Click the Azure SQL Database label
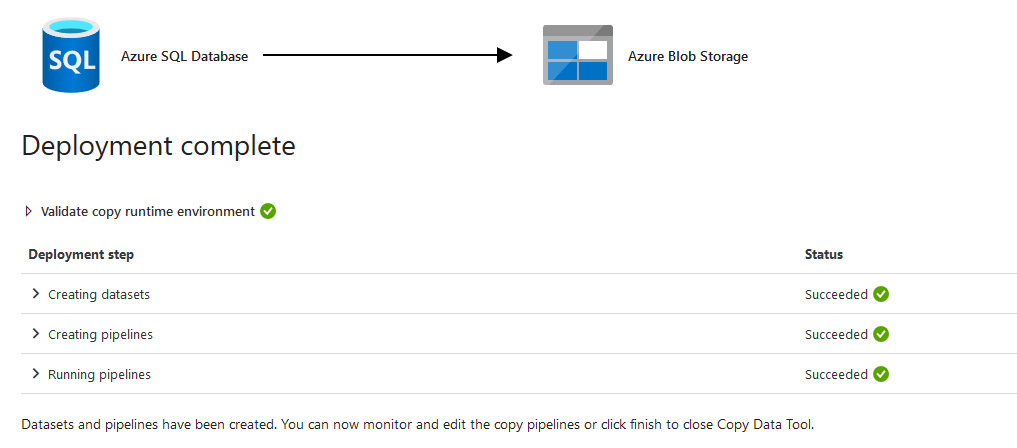The image size is (1017, 448). (184, 57)
